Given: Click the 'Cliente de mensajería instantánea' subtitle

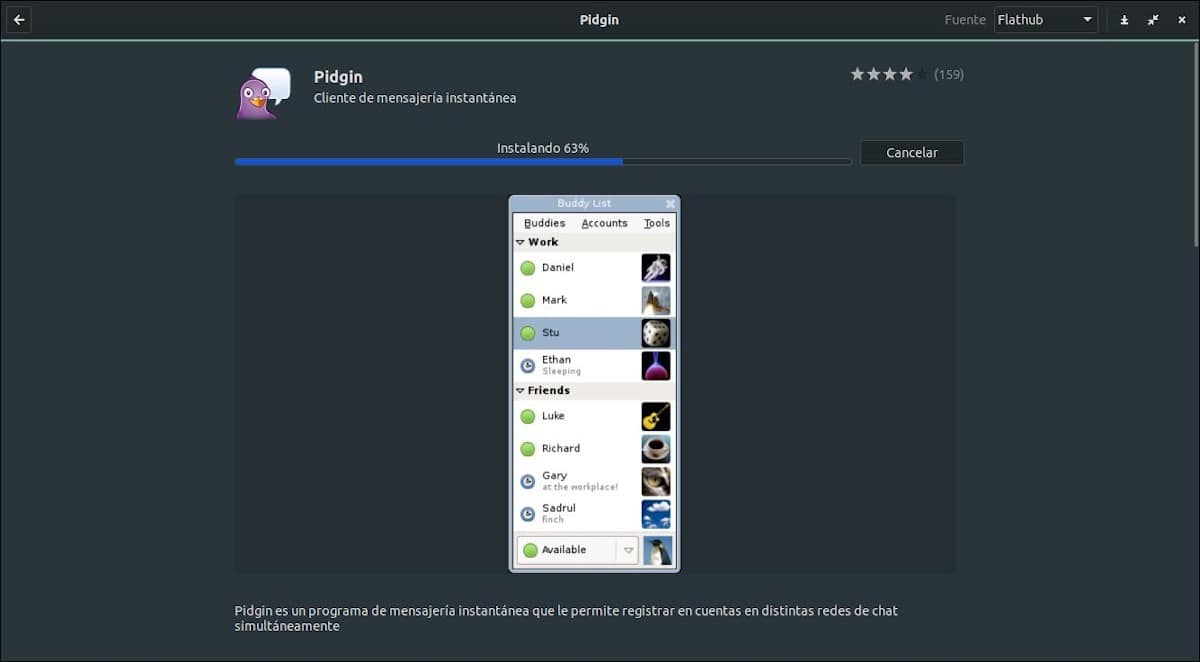Looking at the screenshot, I should tap(415, 98).
